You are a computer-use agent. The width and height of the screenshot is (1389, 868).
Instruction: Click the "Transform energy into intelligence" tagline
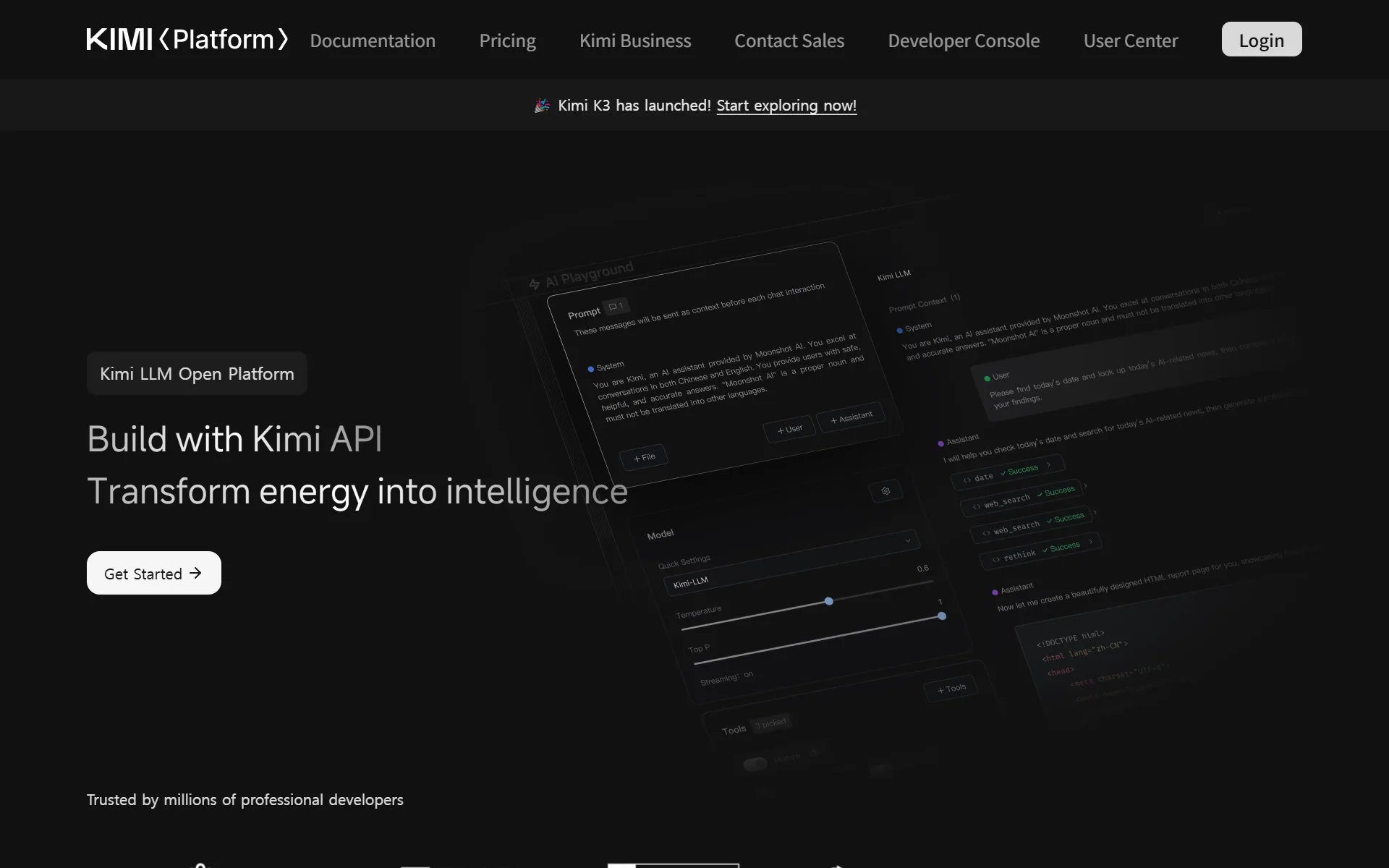point(357,492)
